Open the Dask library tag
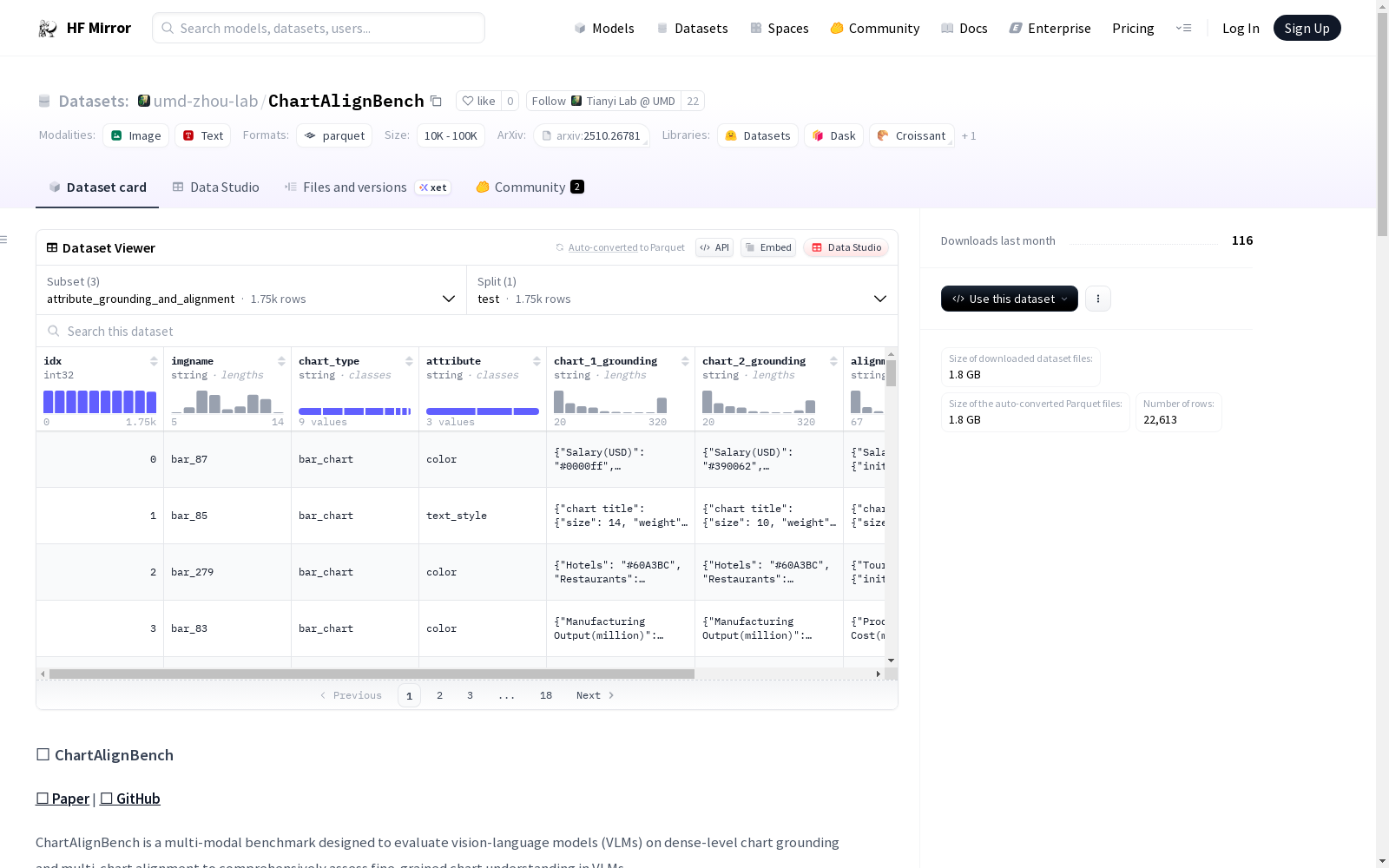Viewport: 1389px width, 868px height. coord(833,135)
